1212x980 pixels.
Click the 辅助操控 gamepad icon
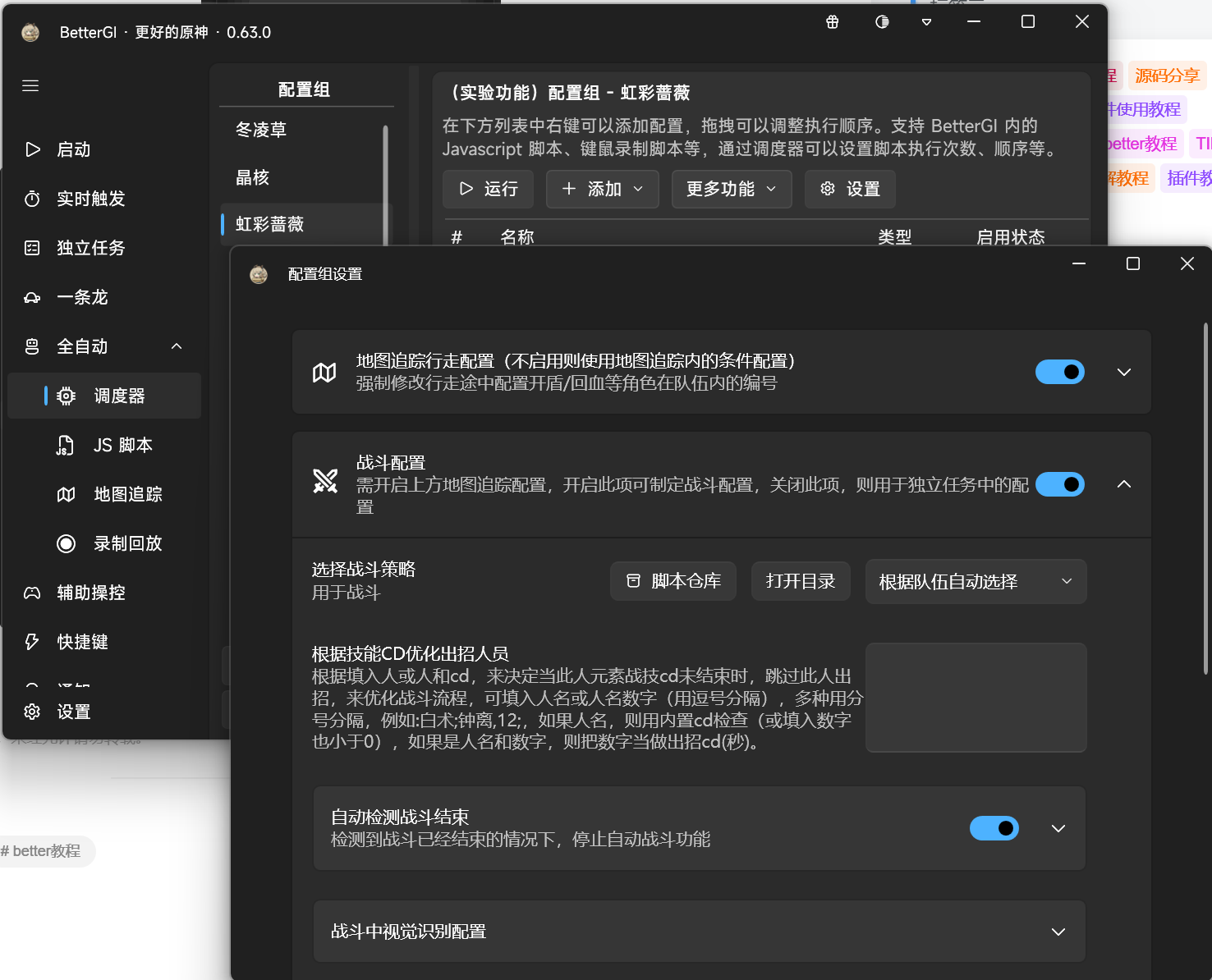32,593
